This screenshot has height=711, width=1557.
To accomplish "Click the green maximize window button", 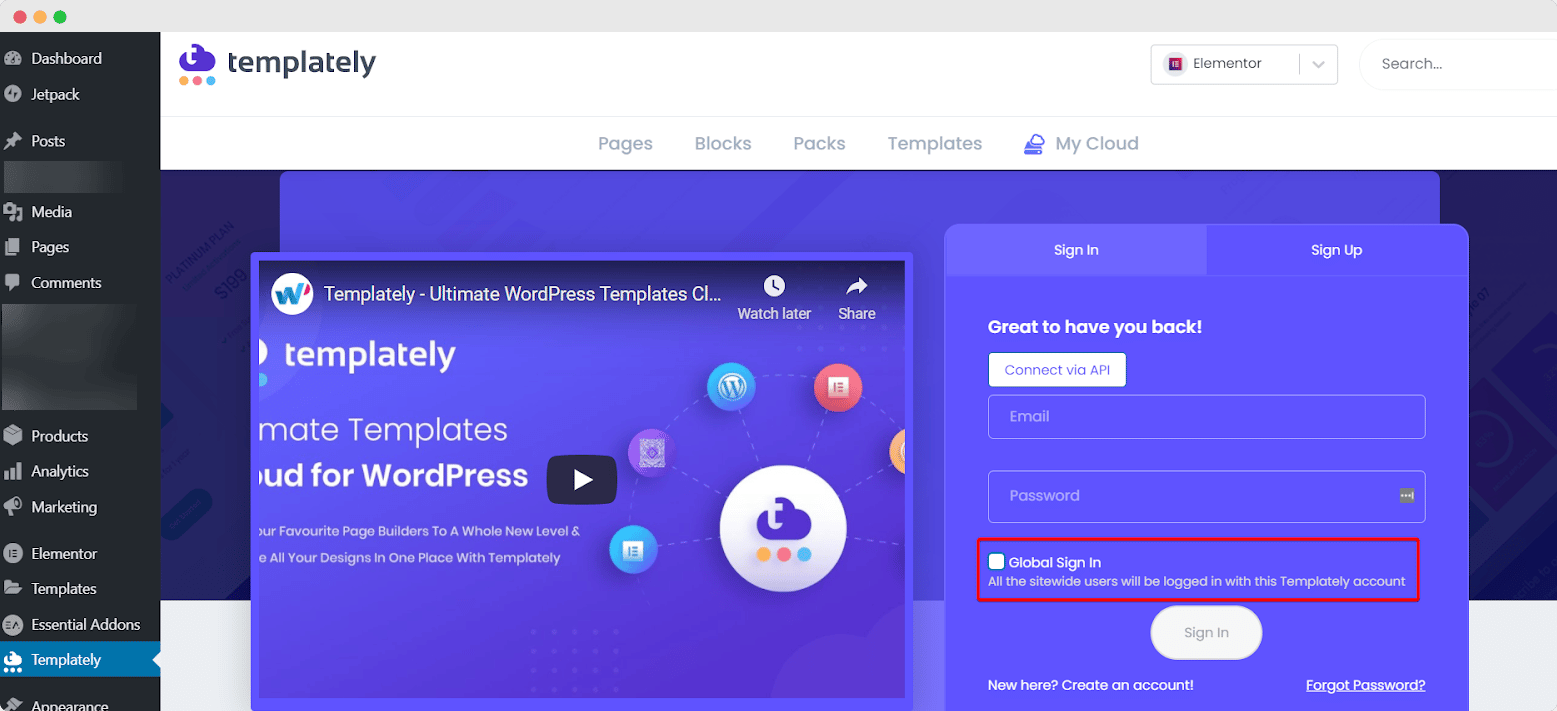I will [60, 17].
